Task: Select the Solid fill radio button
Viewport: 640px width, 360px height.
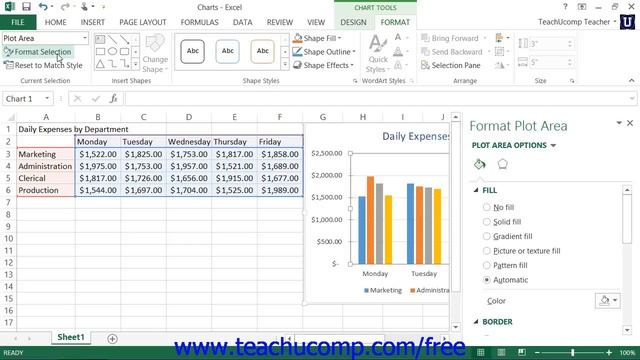Action: click(x=486, y=222)
